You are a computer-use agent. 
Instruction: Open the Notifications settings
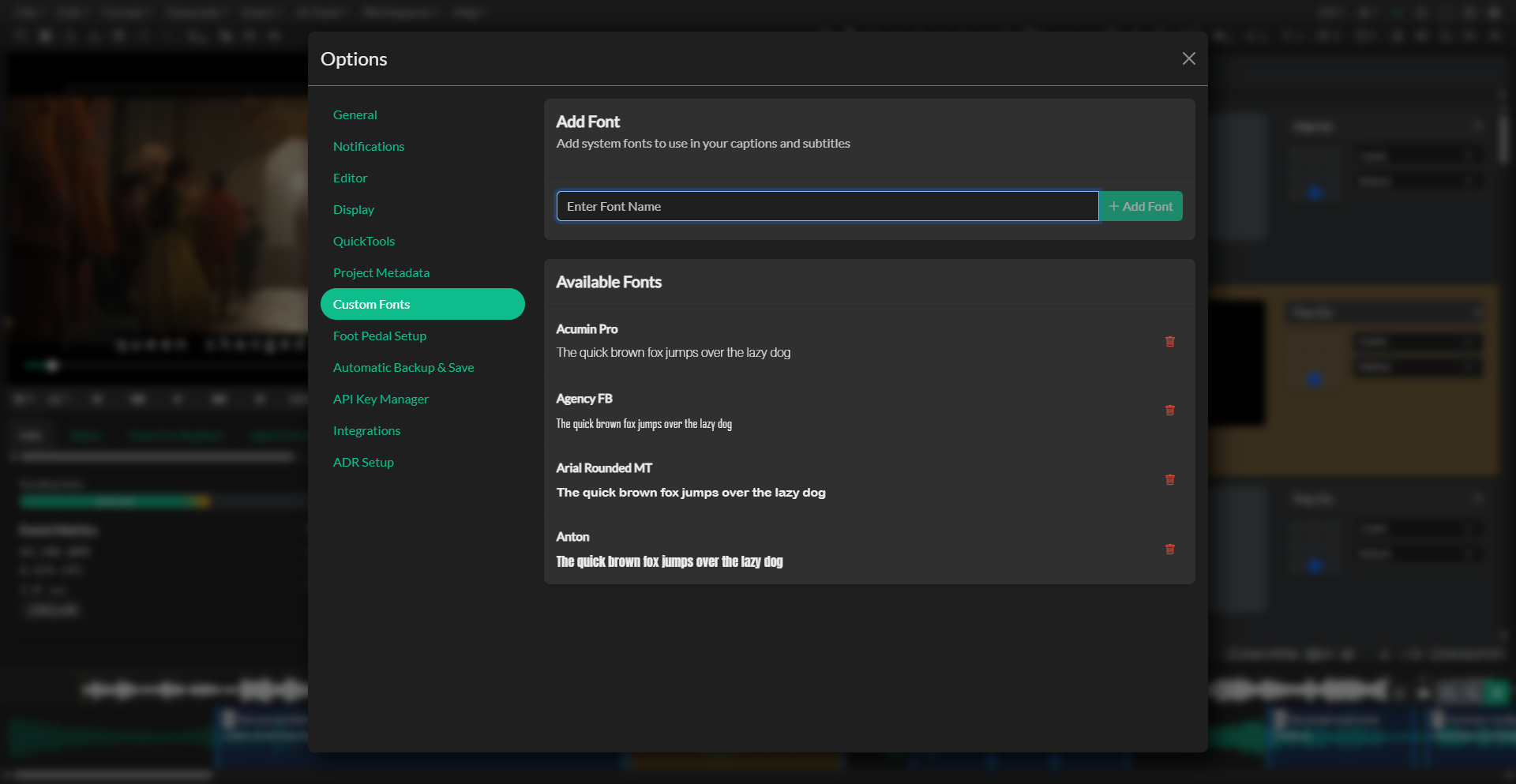tap(369, 146)
